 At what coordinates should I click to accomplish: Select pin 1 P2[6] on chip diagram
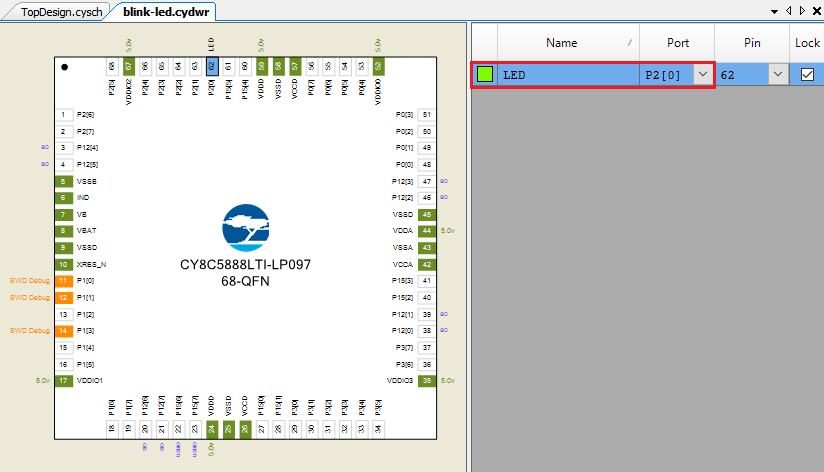(63, 115)
